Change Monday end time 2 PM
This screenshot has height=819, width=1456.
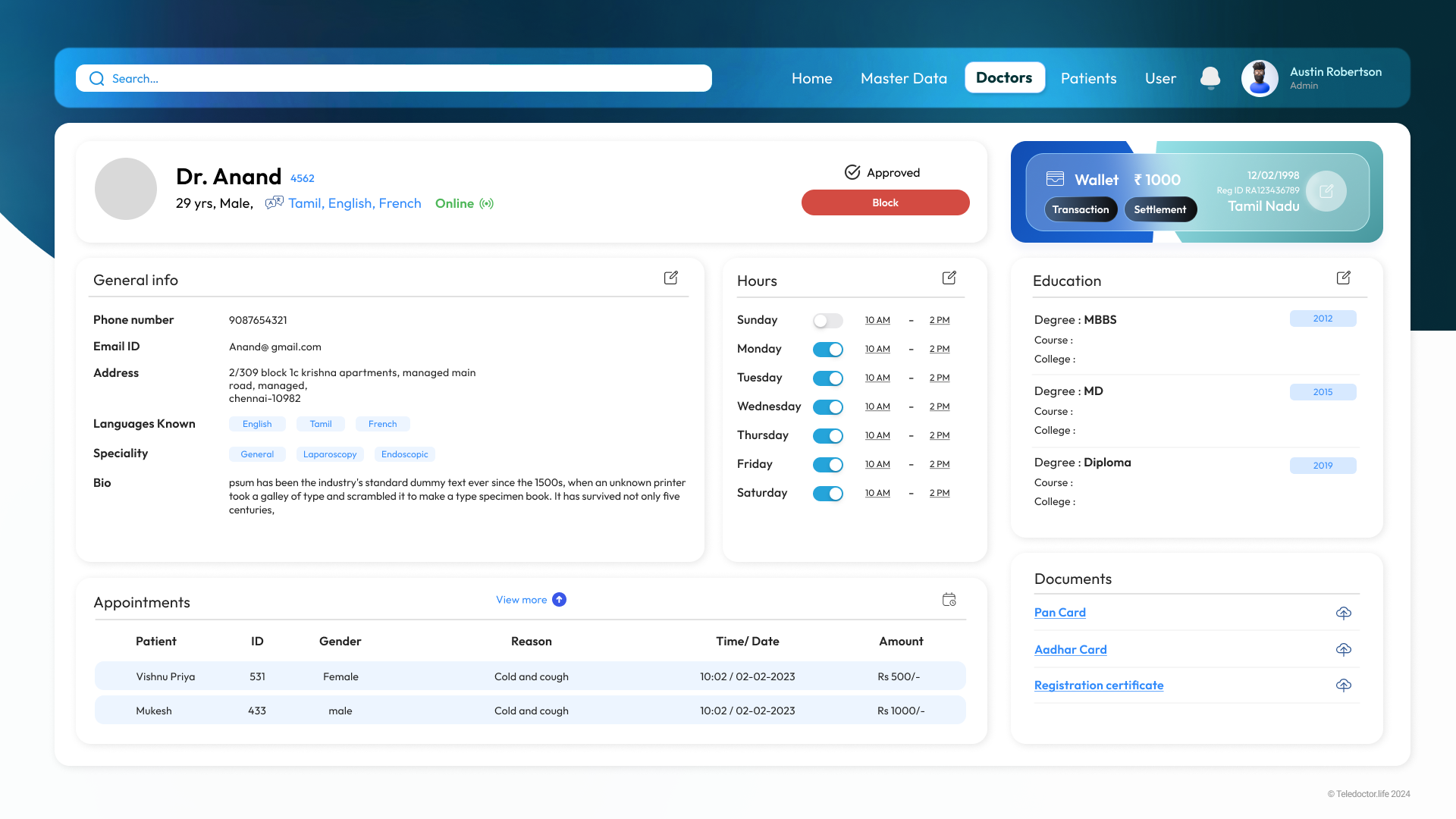point(939,349)
